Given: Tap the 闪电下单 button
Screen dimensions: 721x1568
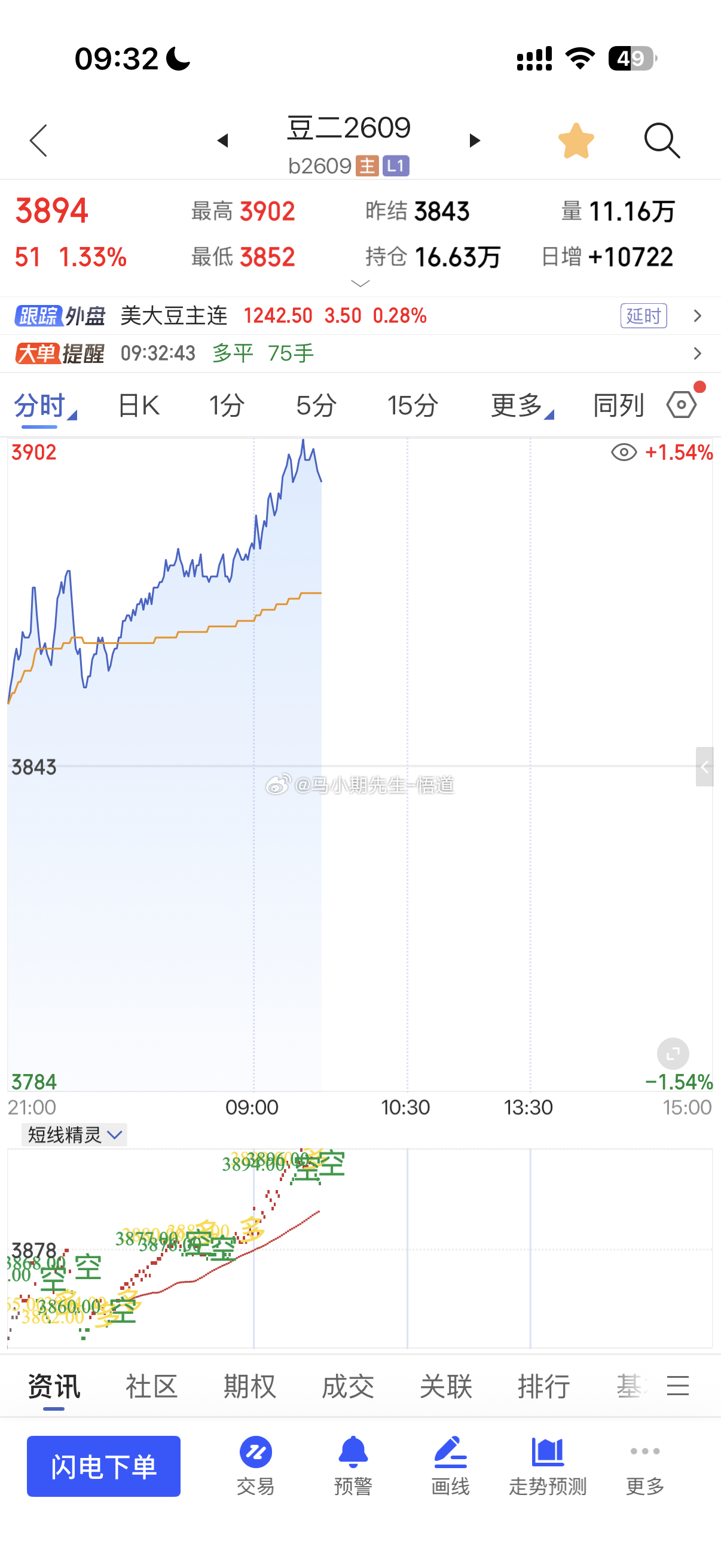Looking at the screenshot, I should pyautogui.click(x=103, y=1466).
